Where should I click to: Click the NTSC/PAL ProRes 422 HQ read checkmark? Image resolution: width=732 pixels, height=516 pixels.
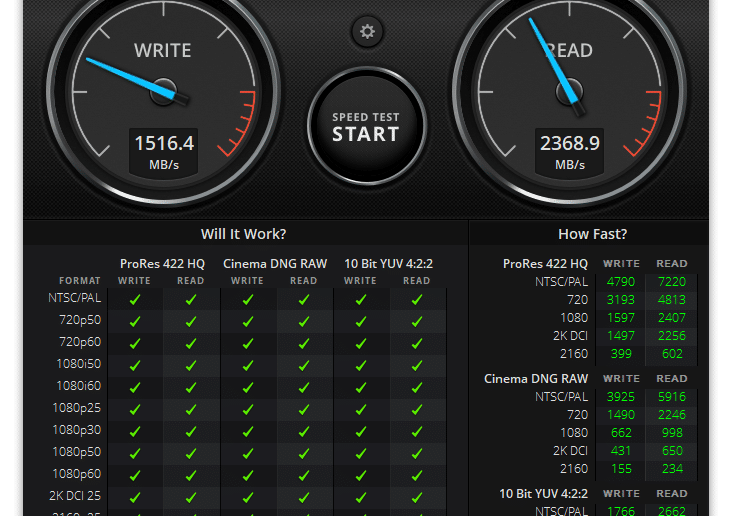coord(190,299)
